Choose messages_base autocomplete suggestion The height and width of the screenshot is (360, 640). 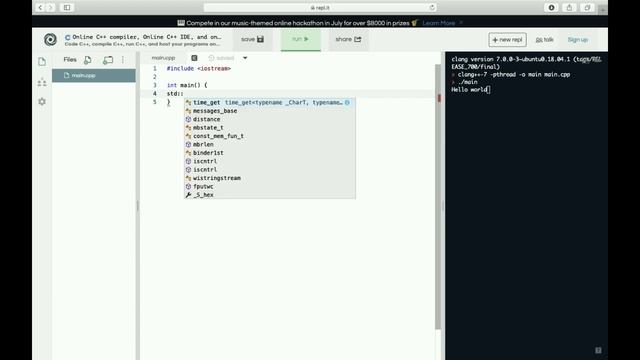270,111
